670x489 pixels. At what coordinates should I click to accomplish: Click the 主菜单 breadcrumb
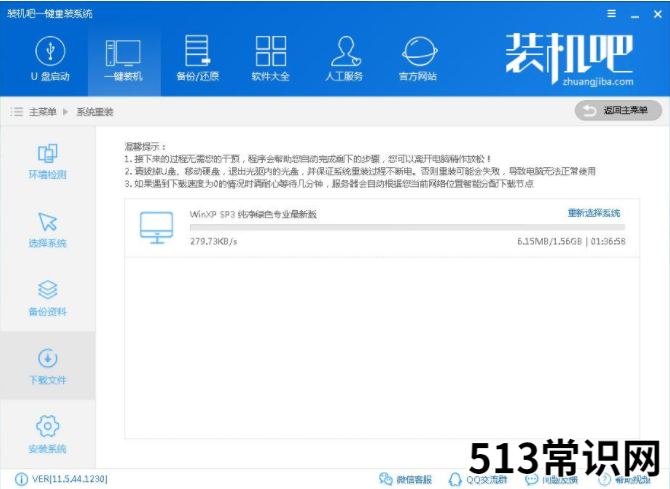click(43, 112)
